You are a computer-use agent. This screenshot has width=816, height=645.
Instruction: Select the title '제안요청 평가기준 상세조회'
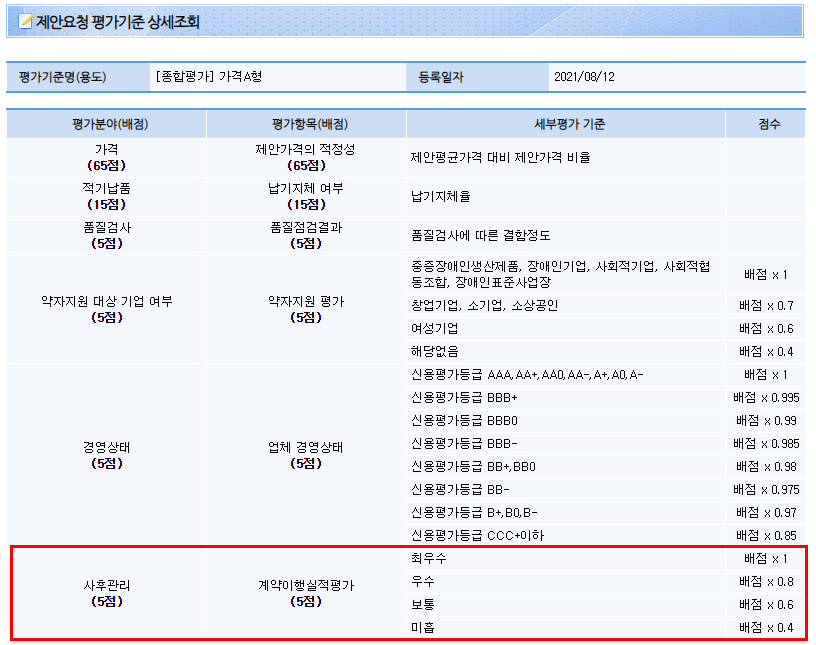117,22
